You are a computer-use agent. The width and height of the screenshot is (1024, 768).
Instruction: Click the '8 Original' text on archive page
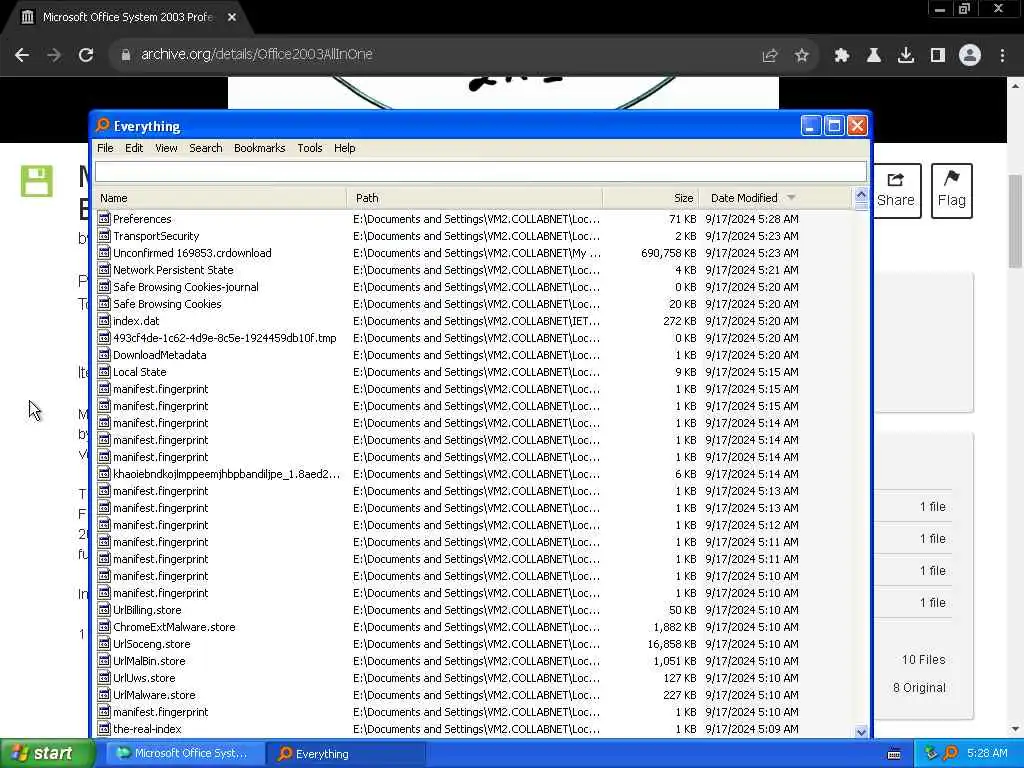[919, 688]
